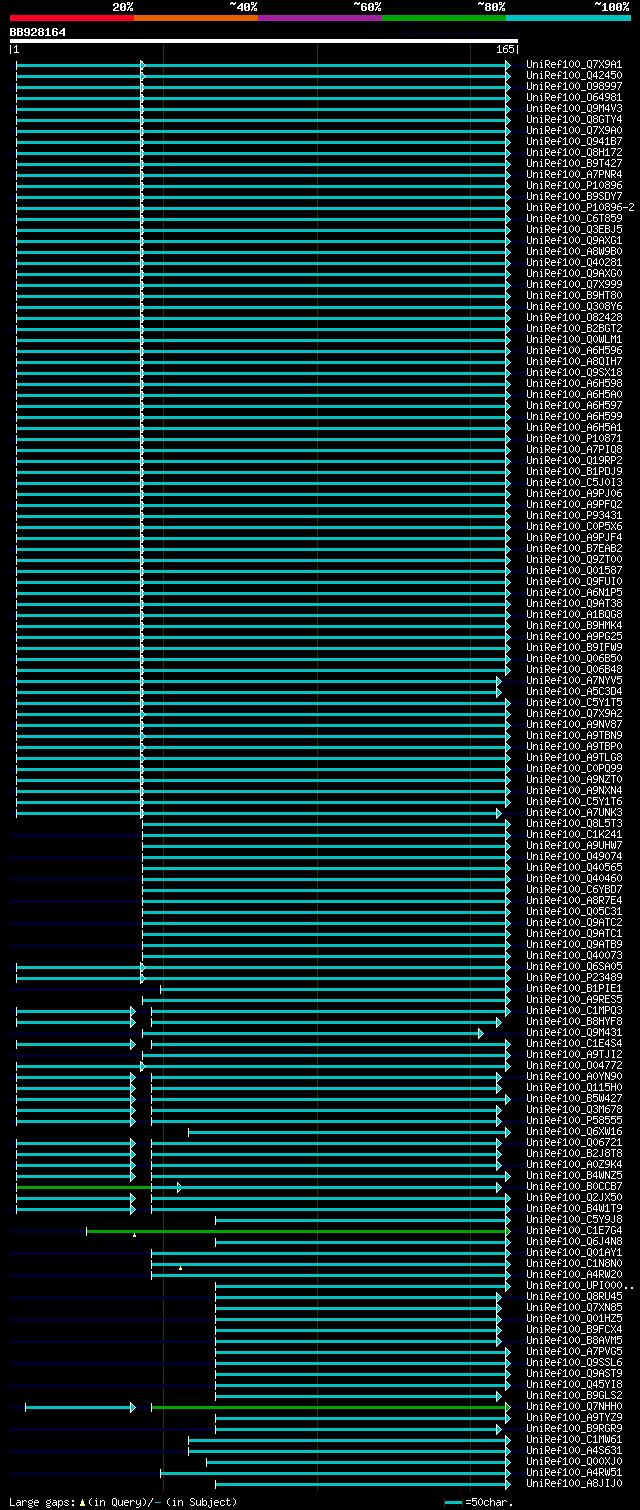Image resolution: width=640 pixels, height=1510 pixels.
Task: Click the red 20% identity legend segment
Action: pos(72,18)
